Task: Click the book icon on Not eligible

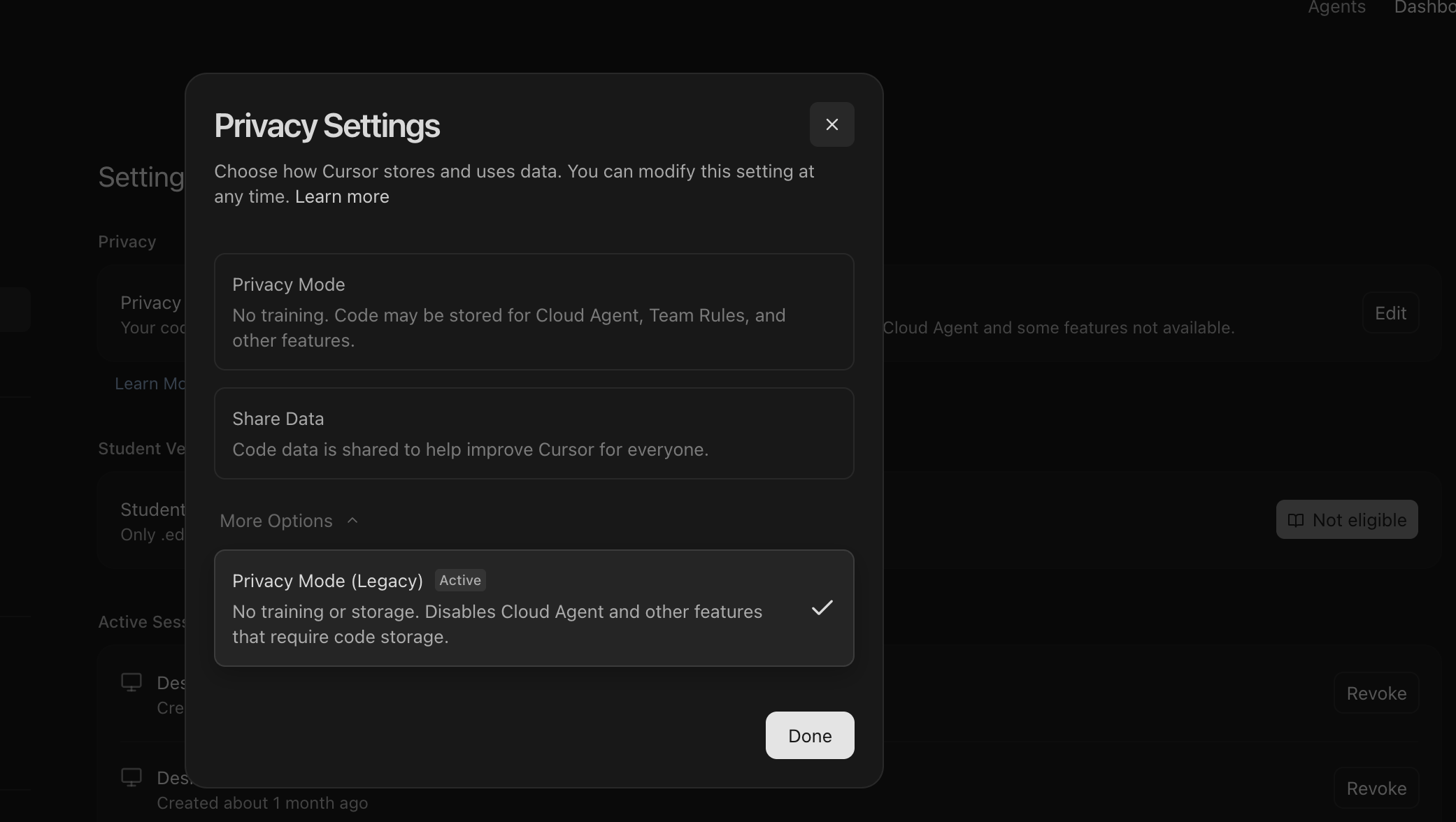Action: 1296,520
